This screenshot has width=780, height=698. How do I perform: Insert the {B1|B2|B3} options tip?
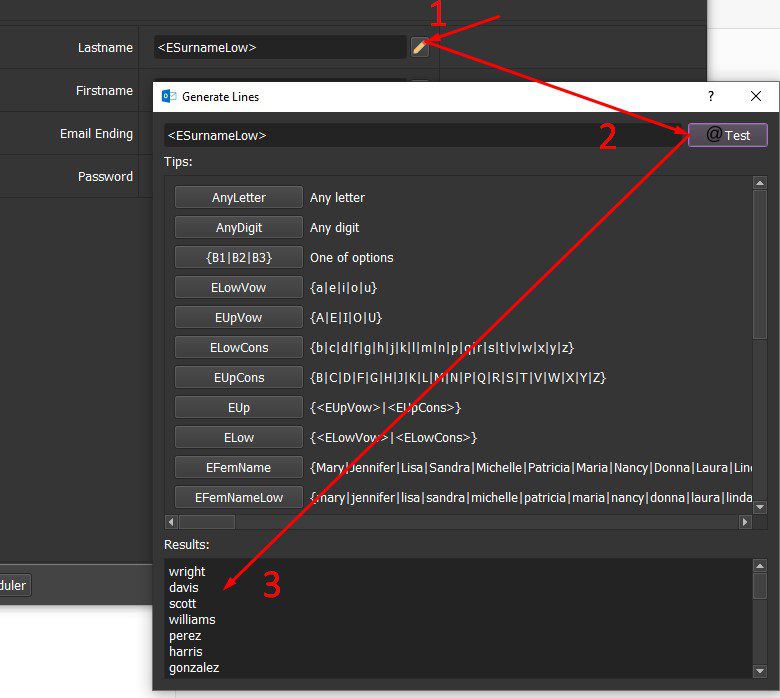pyautogui.click(x=239, y=257)
